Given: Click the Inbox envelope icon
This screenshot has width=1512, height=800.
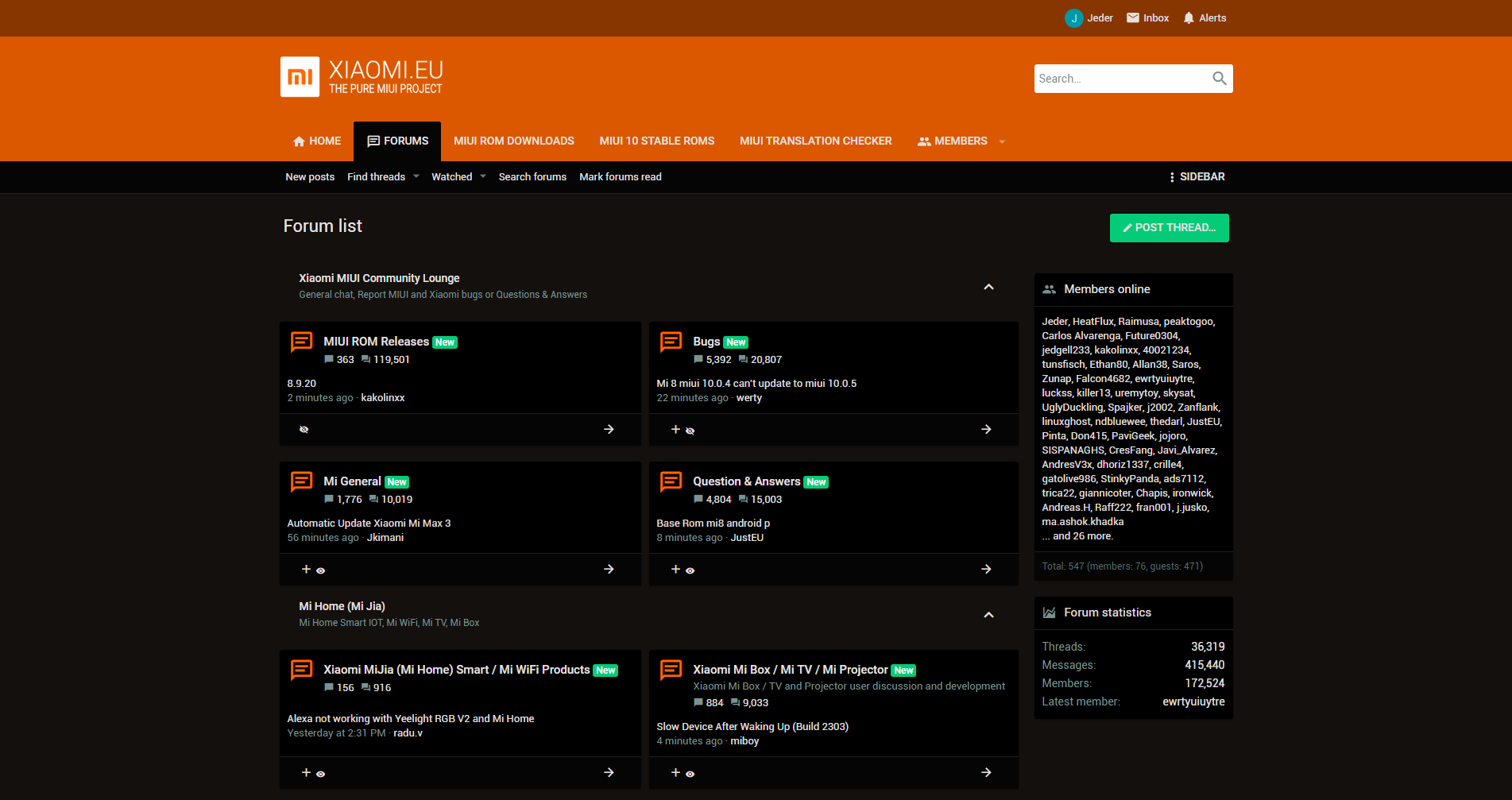Looking at the screenshot, I should (1133, 17).
